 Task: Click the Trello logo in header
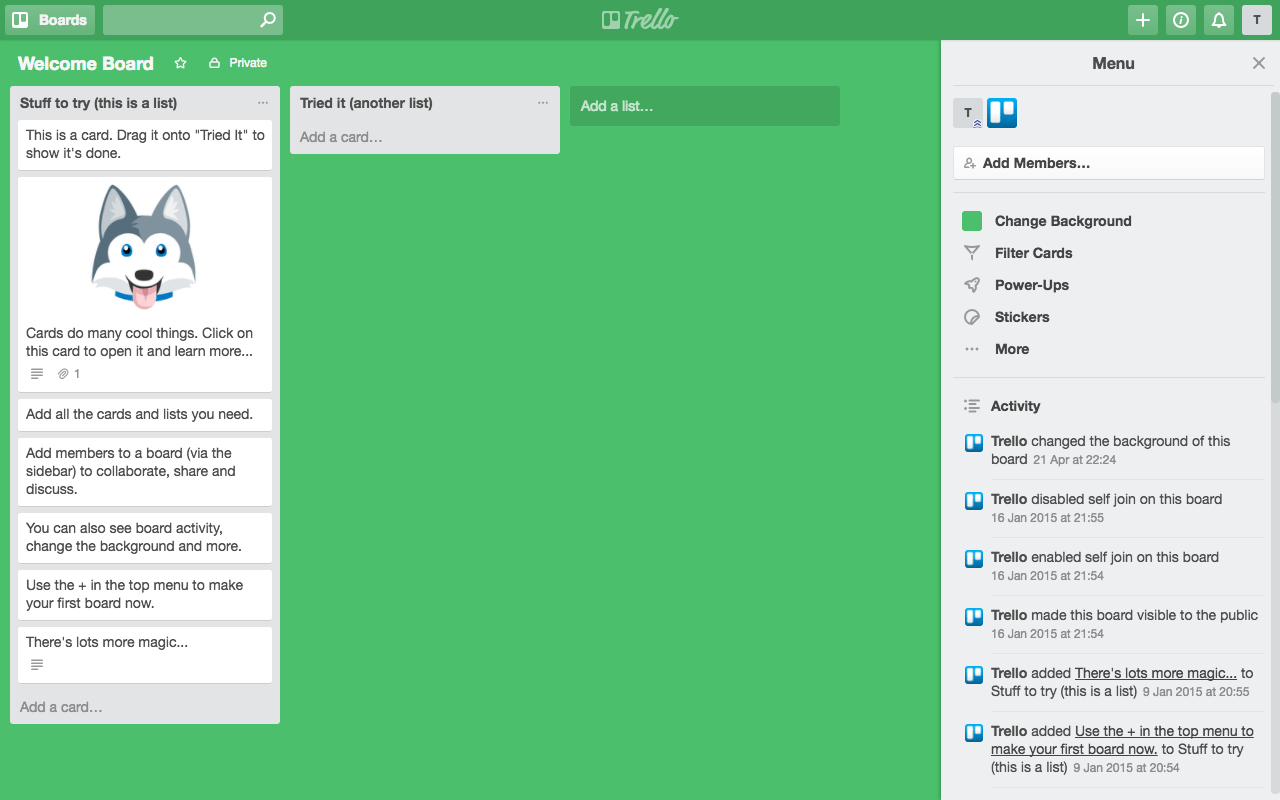640,20
